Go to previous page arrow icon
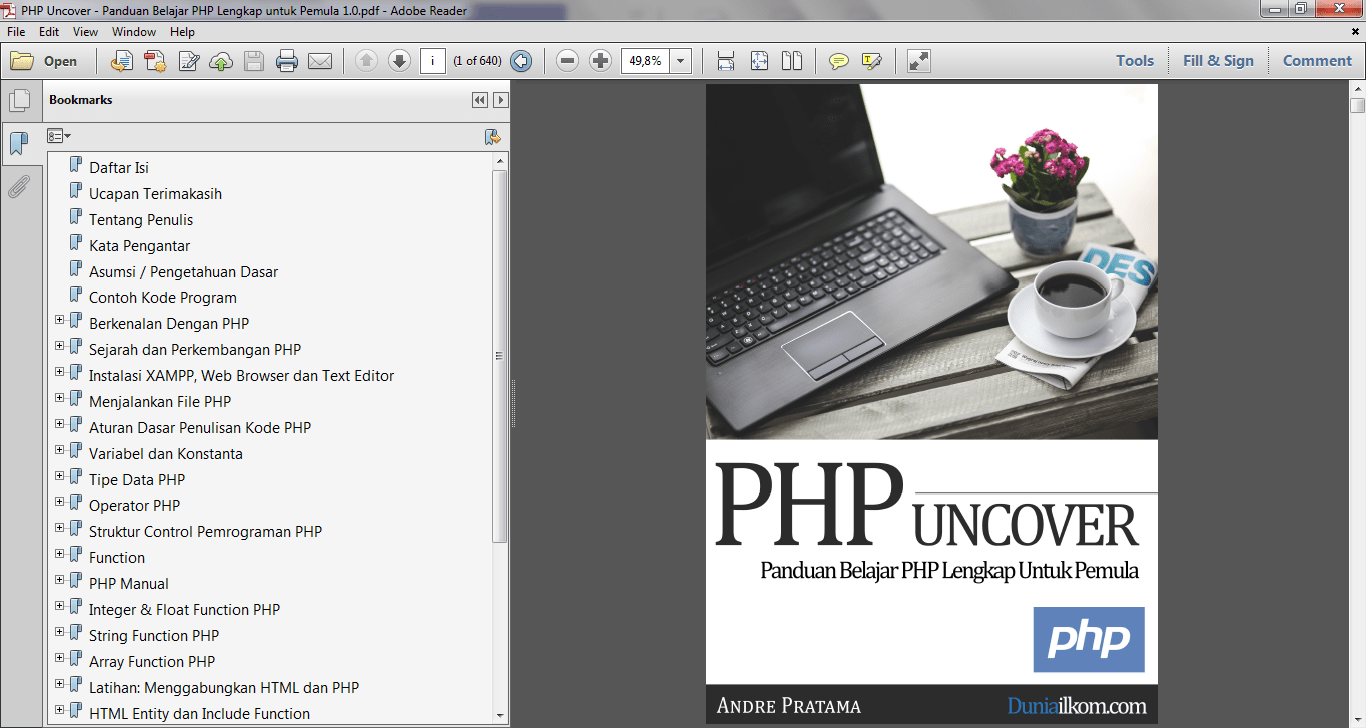Viewport: 1366px width, 728px height. point(366,61)
